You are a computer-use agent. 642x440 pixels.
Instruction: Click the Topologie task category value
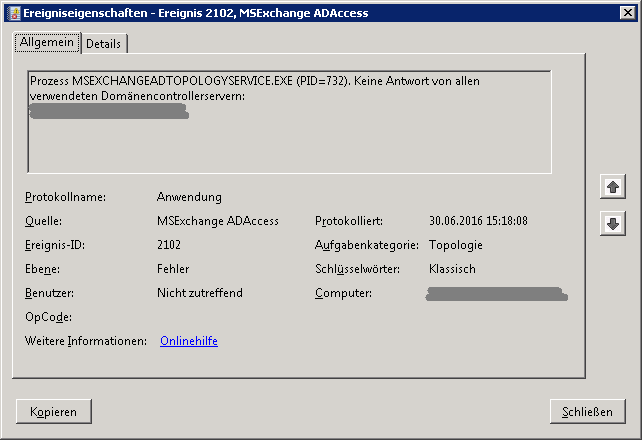(456, 245)
